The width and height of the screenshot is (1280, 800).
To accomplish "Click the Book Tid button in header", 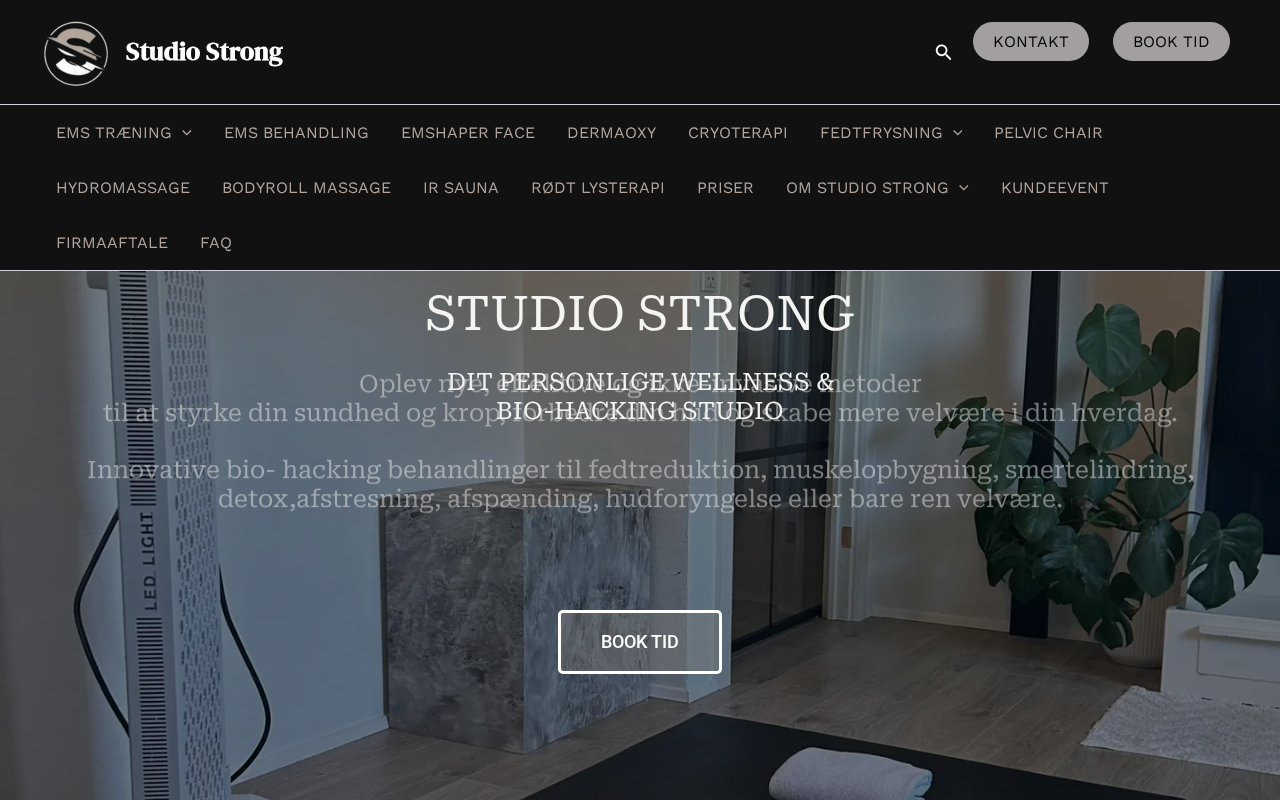I will click(x=1171, y=42).
